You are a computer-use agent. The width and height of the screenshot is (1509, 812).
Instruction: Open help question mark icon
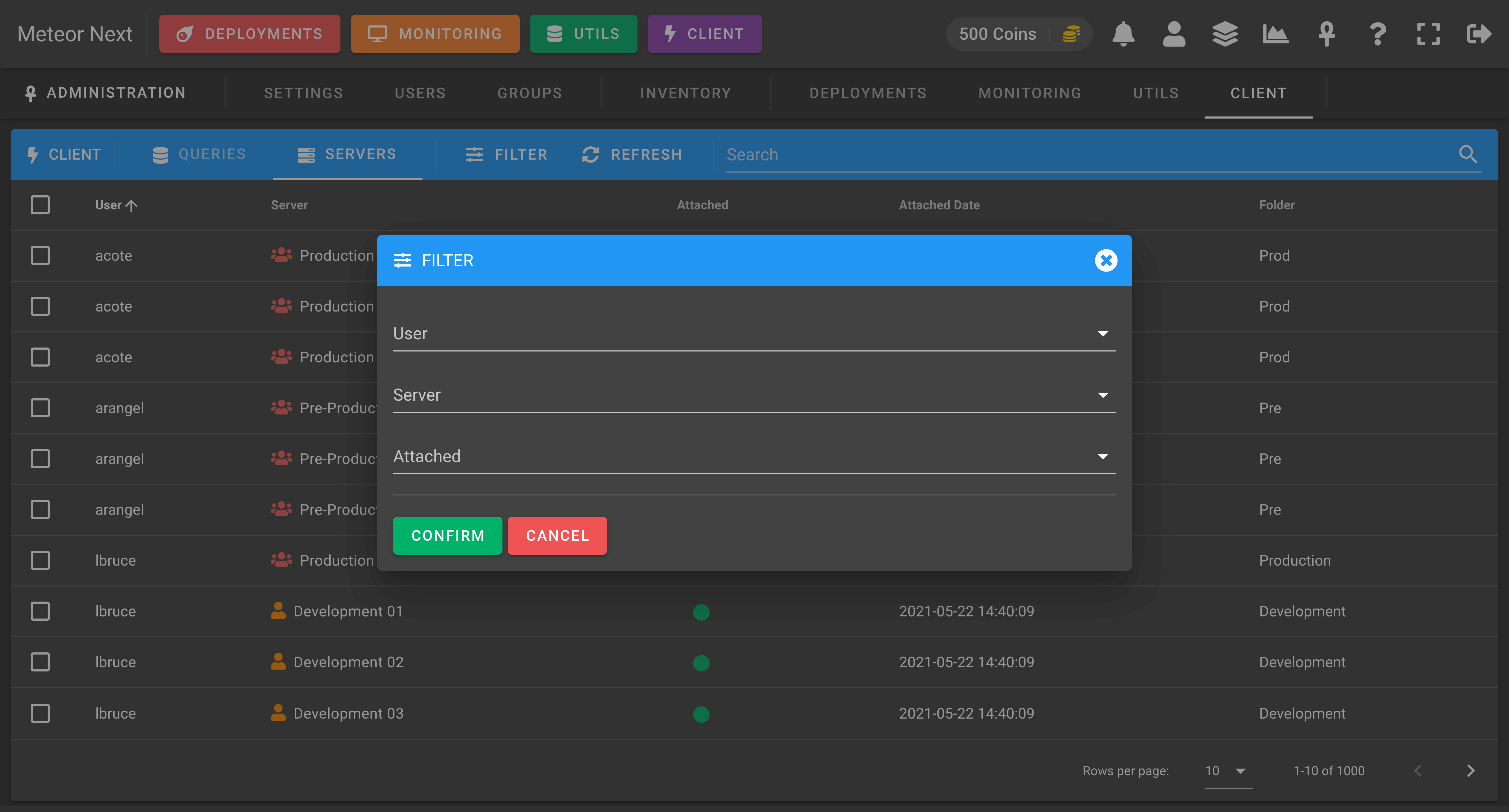tap(1378, 34)
